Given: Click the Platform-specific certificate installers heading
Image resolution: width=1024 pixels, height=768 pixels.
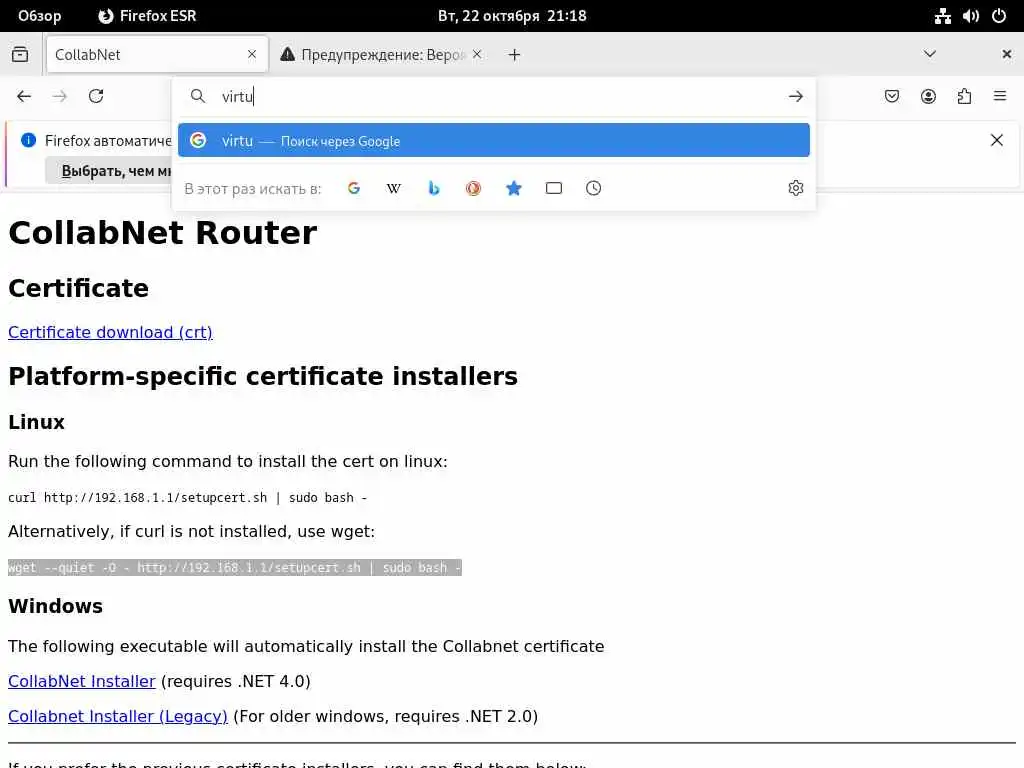Looking at the screenshot, I should click(263, 377).
